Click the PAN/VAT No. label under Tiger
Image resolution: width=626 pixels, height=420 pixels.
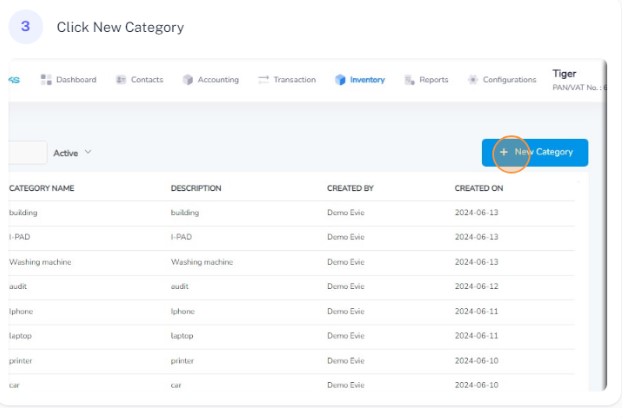tap(575, 87)
